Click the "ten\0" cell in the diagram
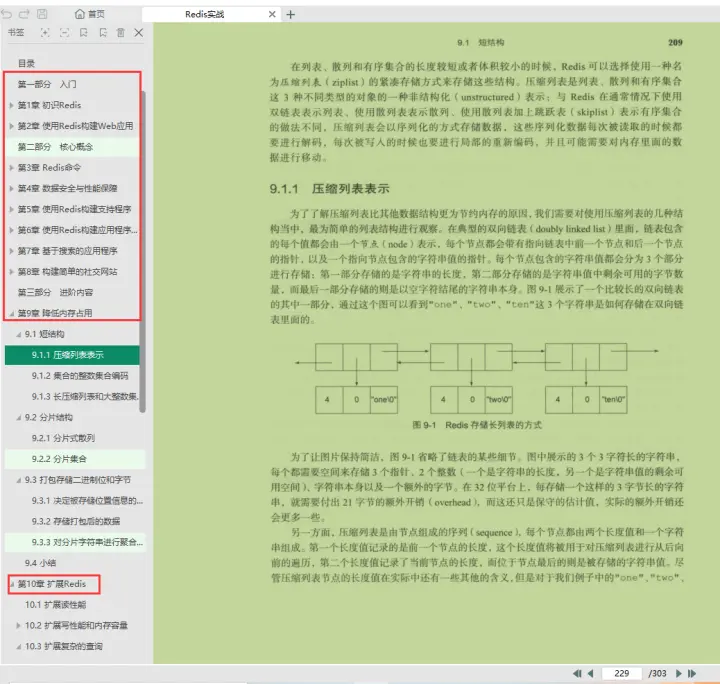 pyautogui.click(x=613, y=399)
